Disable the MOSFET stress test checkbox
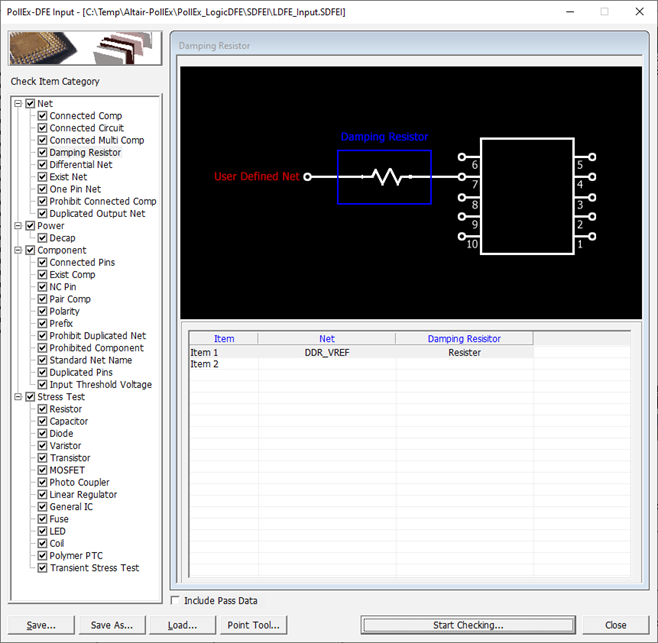Image resolution: width=658 pixels, height=643 pixels. pos(42,470)
